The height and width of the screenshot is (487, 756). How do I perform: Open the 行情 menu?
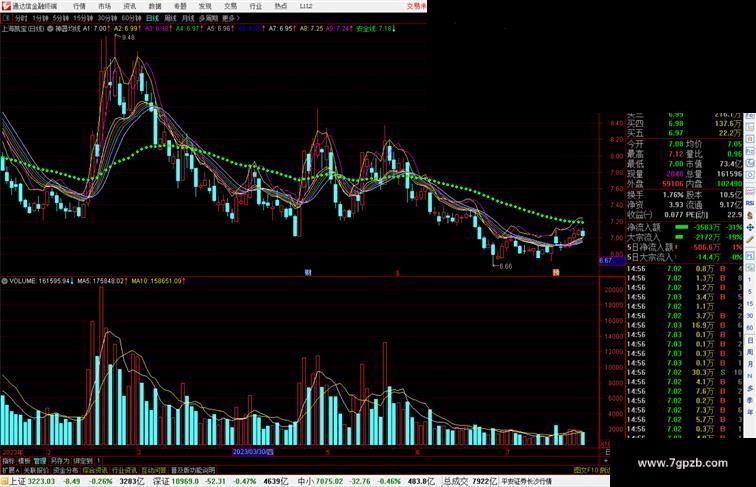click(79, 6)
